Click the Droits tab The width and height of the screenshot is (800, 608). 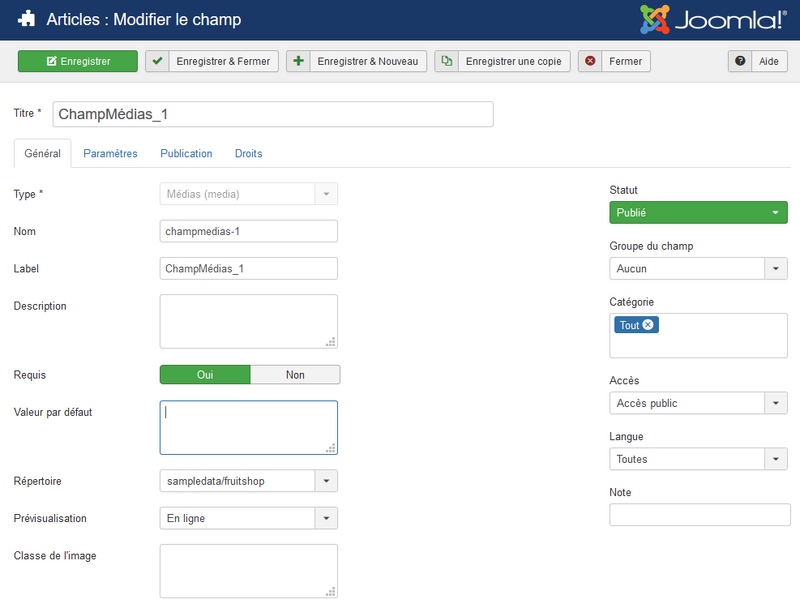[248, 153]
